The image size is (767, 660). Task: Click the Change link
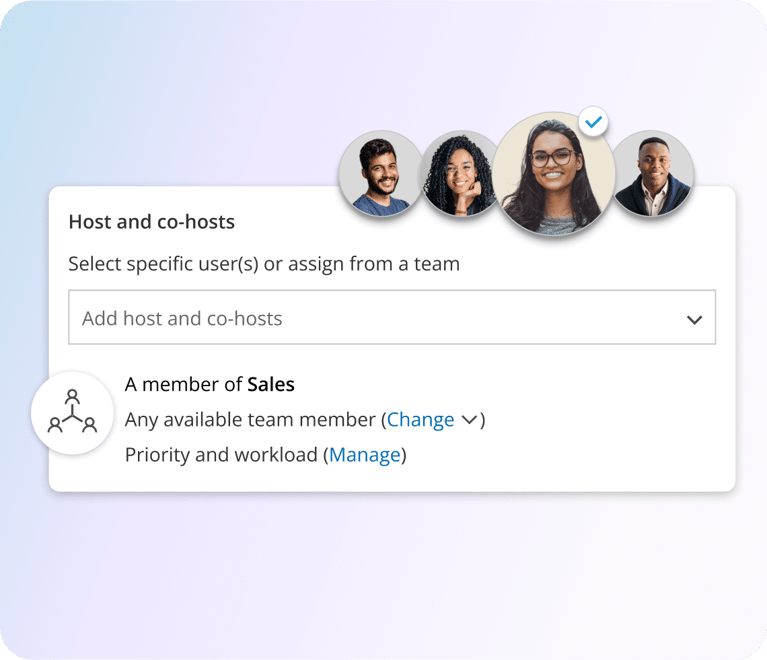(421, 420)
